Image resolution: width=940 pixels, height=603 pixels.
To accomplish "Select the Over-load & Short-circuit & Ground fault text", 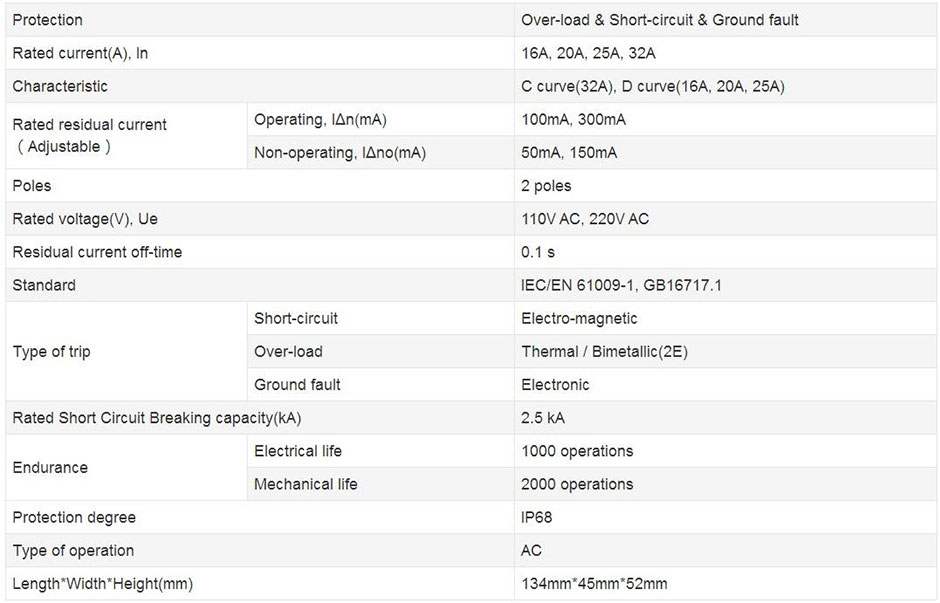I will [x=659, y=20].
